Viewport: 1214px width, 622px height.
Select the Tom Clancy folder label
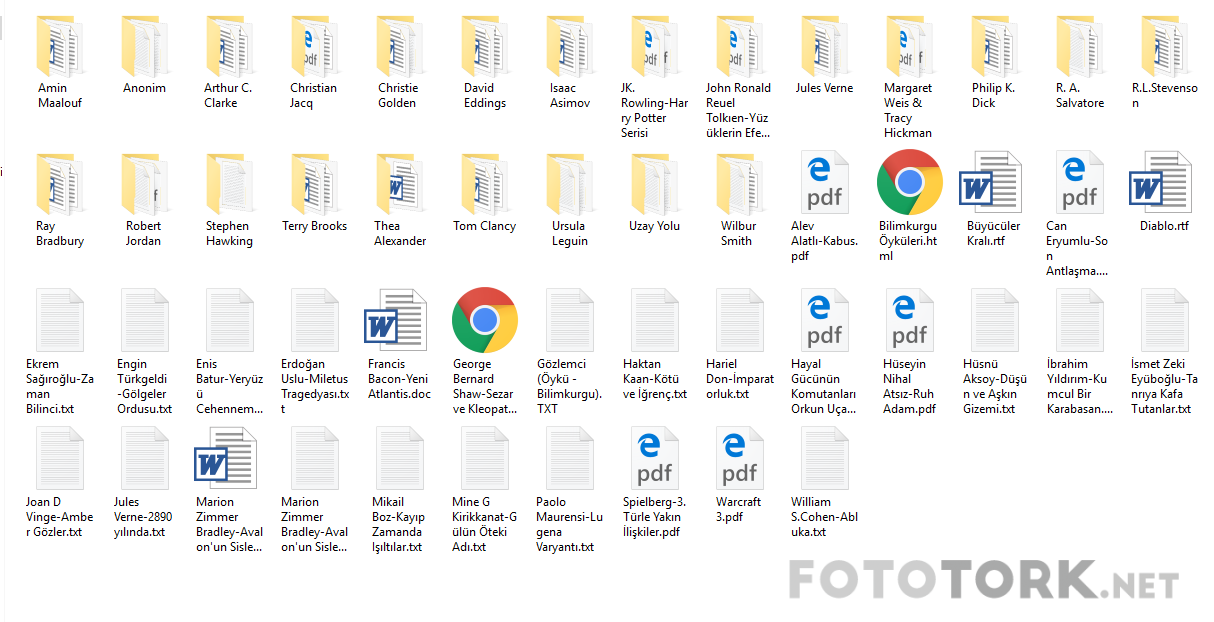click(485, 226)
